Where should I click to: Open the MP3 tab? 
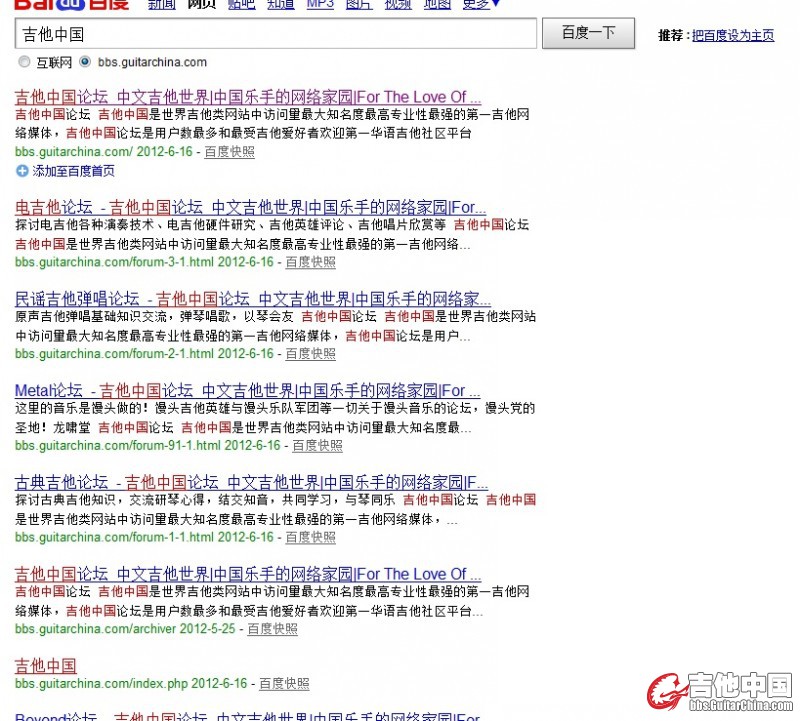click(320, 5)
